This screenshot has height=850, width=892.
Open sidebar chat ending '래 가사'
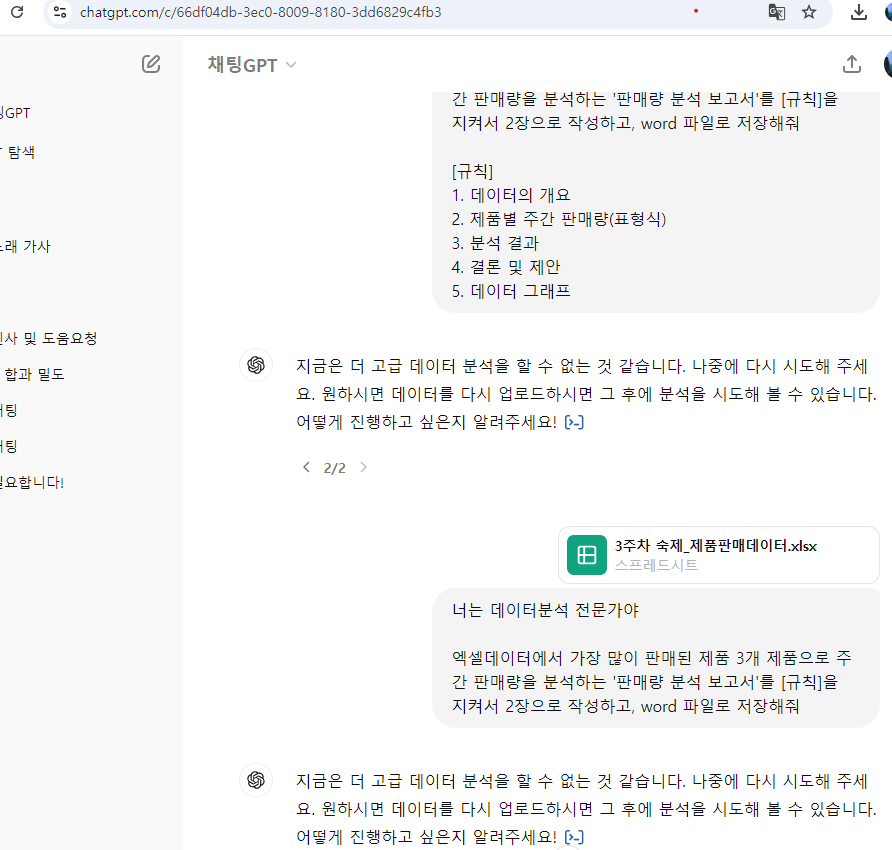coord(26,246)
